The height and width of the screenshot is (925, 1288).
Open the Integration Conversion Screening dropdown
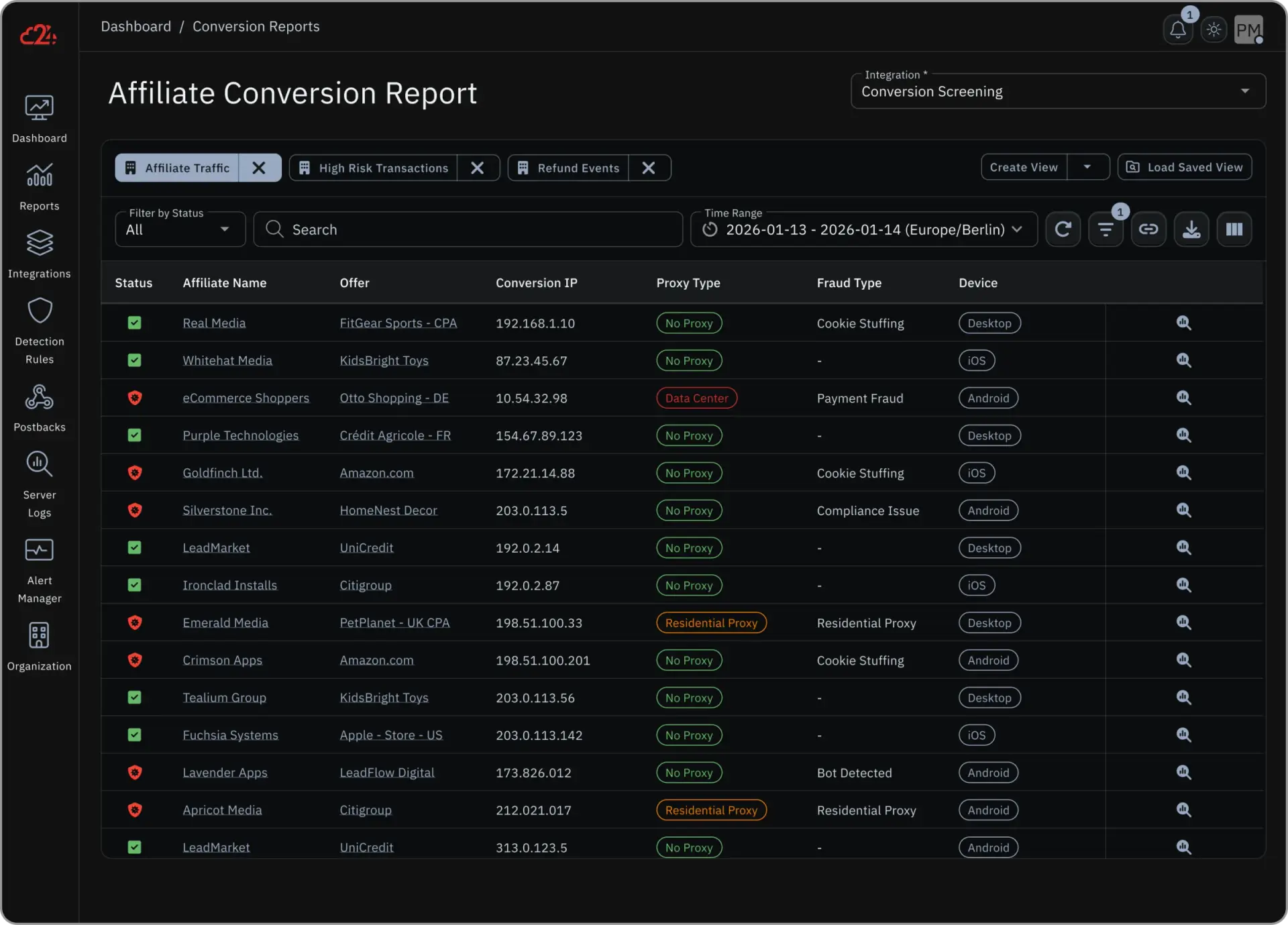click(x=1057, y=91)
